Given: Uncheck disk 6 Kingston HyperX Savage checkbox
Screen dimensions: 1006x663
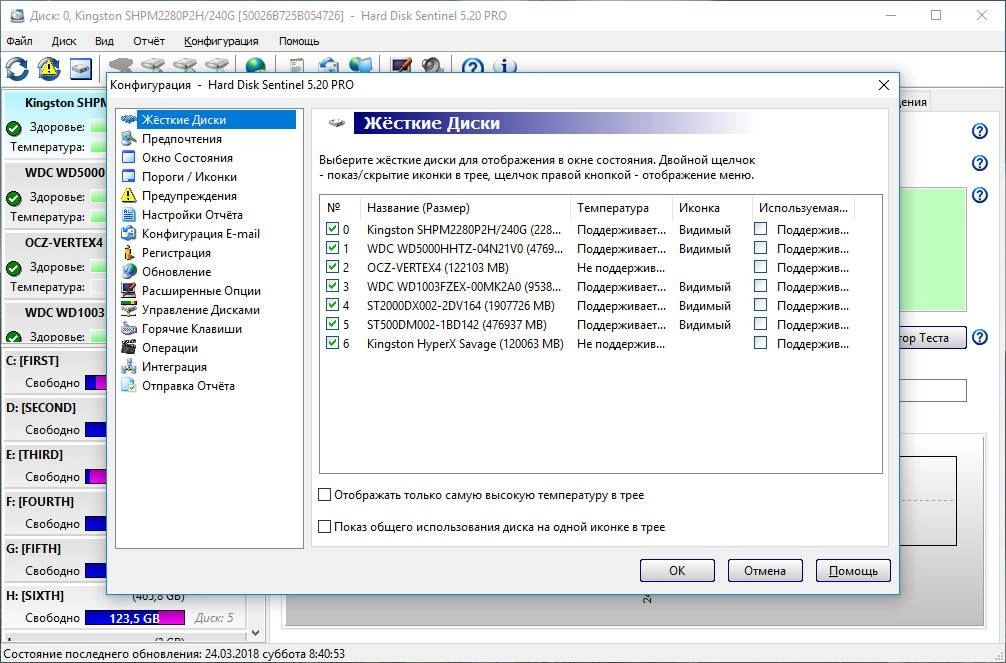Looking at the screenshot, I should coord(332,343).
